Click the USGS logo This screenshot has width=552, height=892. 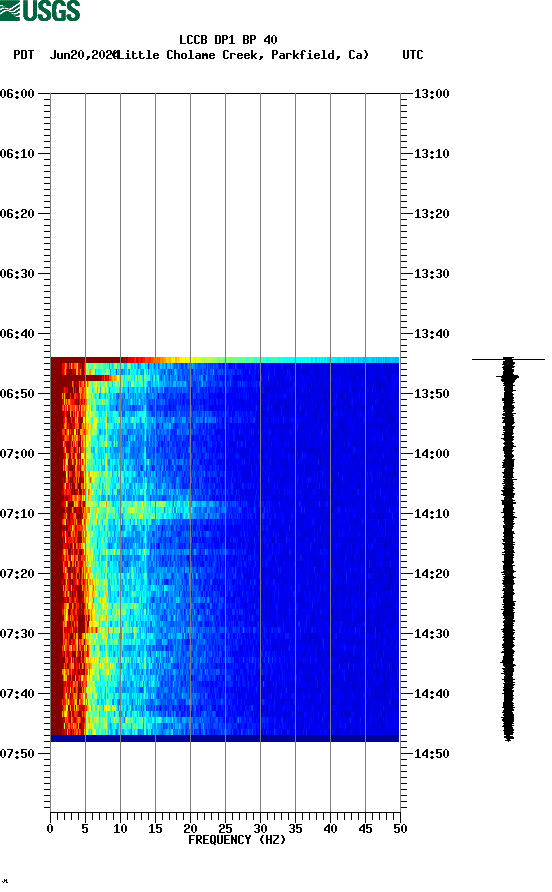click(x=40, y=10)
